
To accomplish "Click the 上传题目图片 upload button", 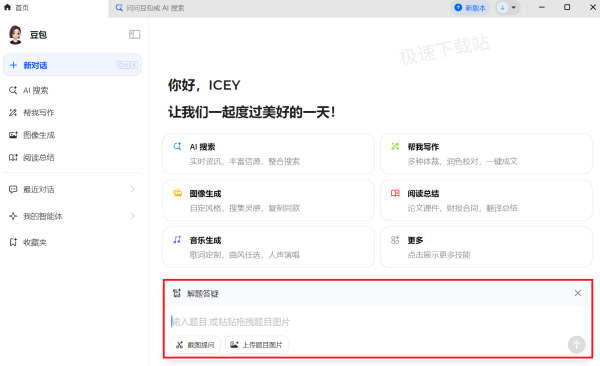I will 256,345.
